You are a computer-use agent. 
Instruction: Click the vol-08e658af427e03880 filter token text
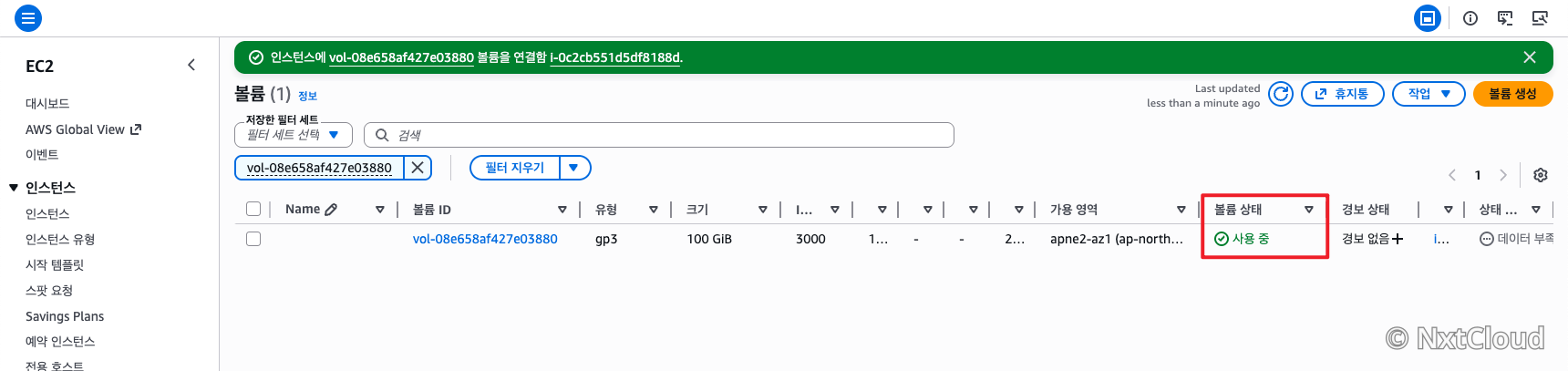point(319,168)
